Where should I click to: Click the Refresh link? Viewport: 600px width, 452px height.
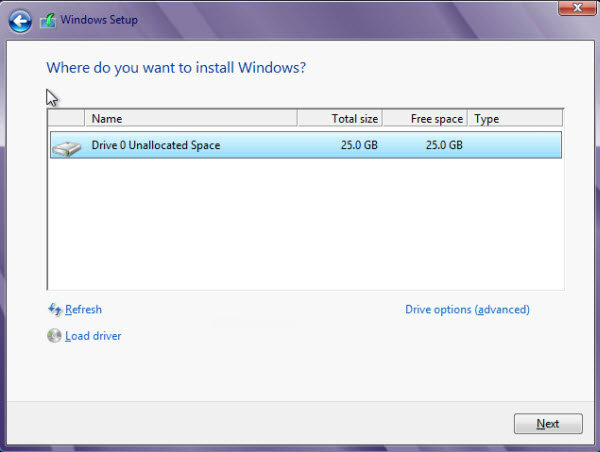[x=83, y=309]
